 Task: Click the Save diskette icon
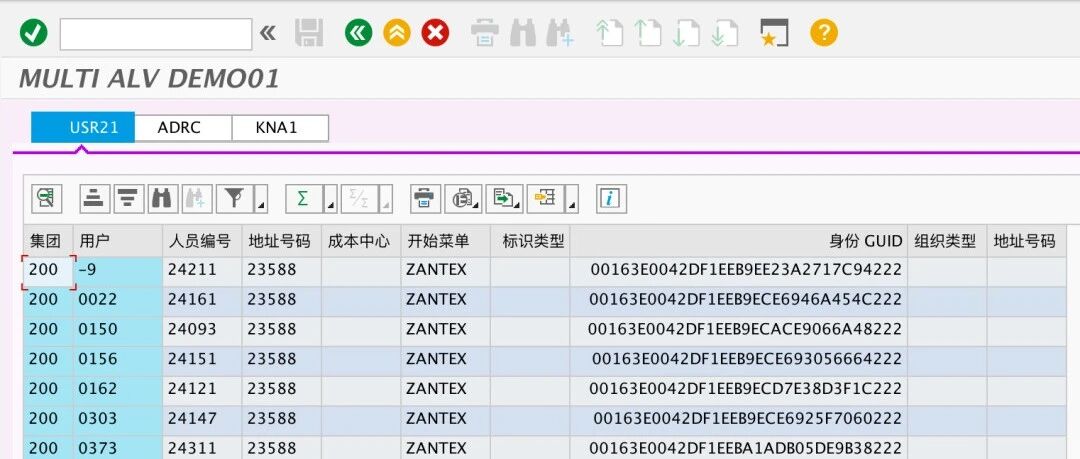[x=309, y=32]
